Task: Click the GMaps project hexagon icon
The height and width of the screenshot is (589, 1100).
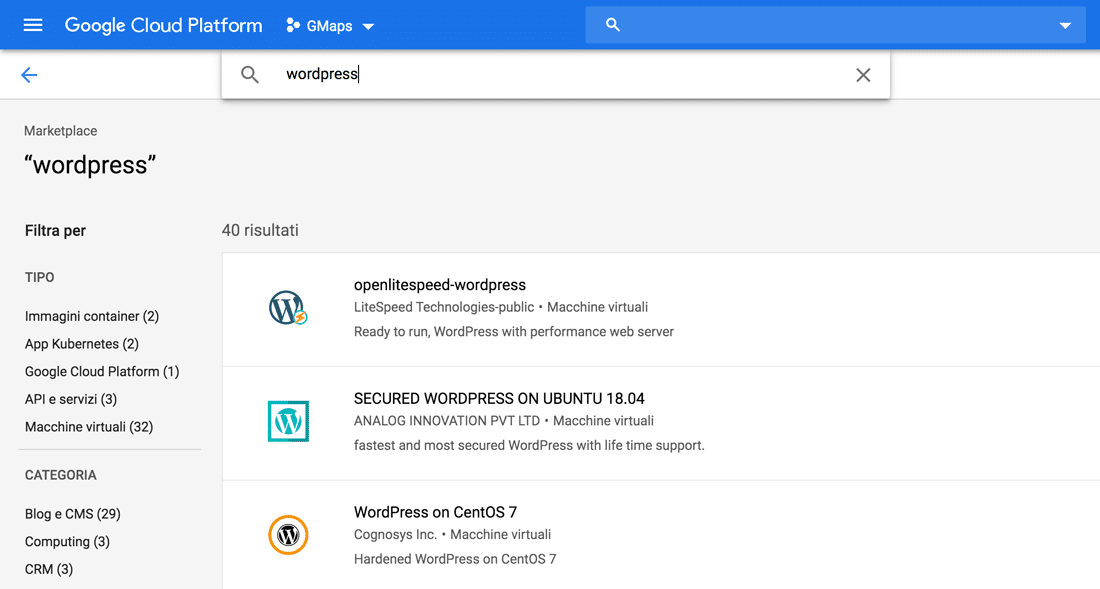Action: click(x=293, y=25)
